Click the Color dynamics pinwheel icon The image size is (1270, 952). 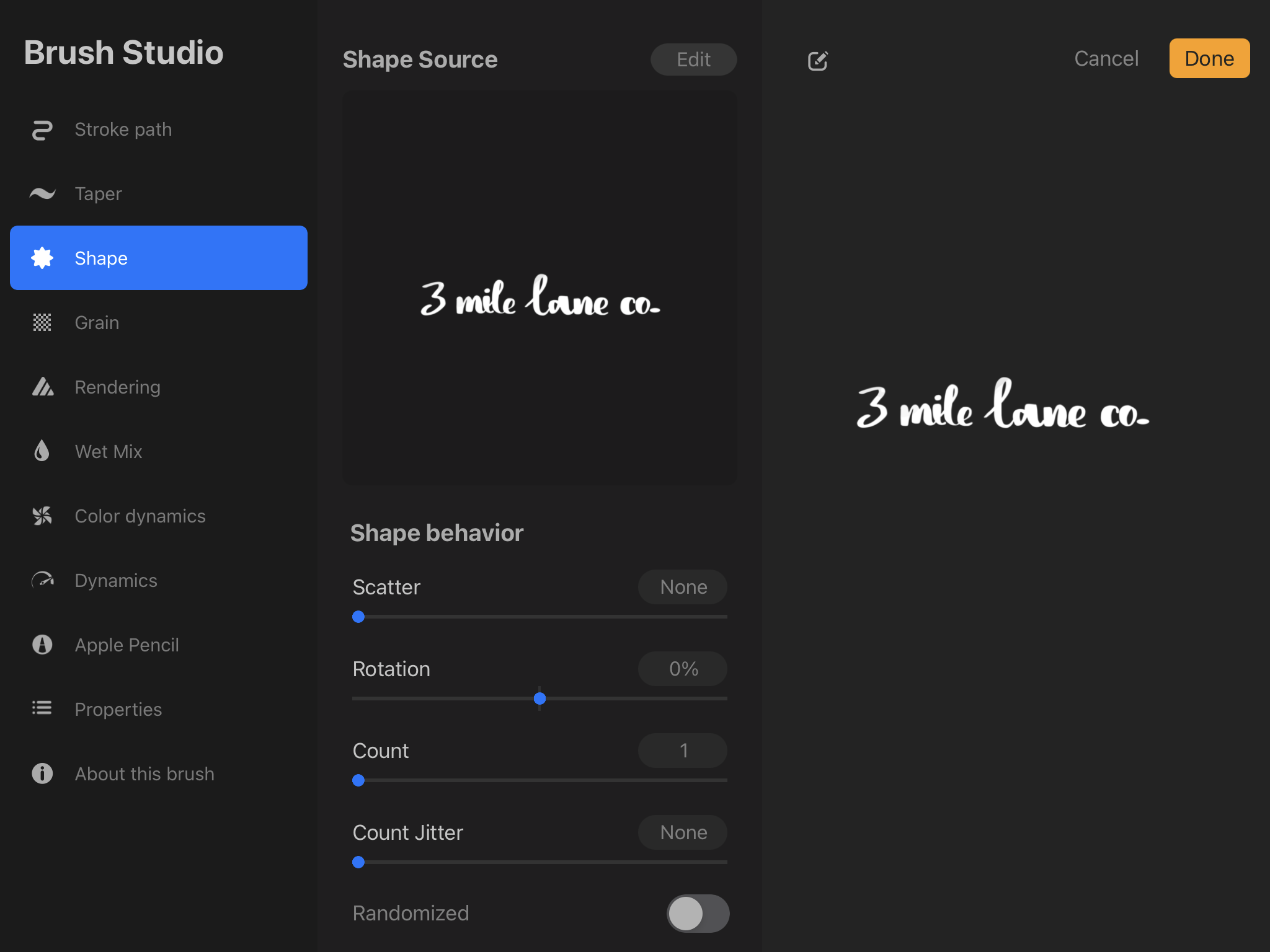(x=42, y=516)
